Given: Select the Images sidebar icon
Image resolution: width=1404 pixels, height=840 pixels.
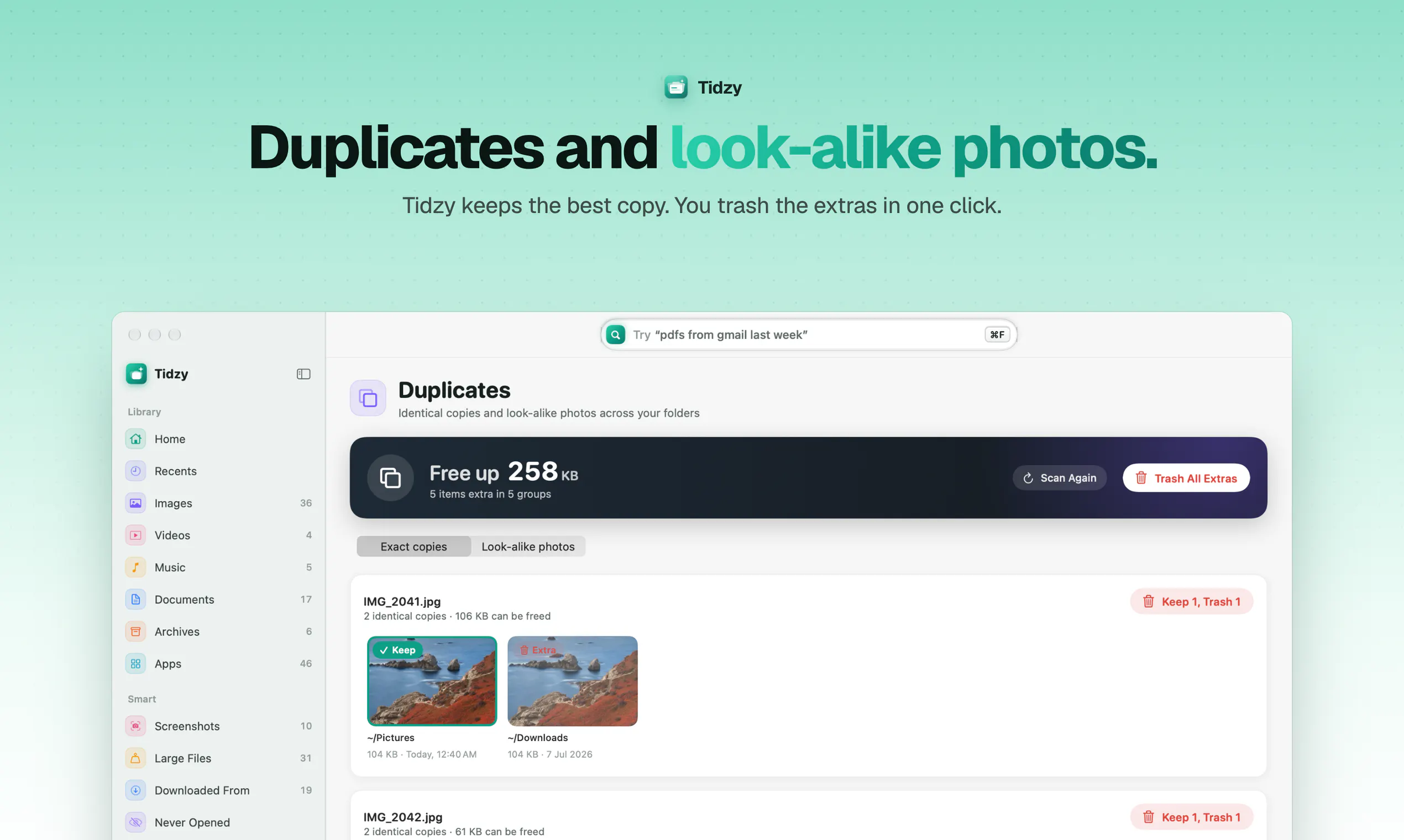Looking at the screenshot, I should tap(136, 503).
